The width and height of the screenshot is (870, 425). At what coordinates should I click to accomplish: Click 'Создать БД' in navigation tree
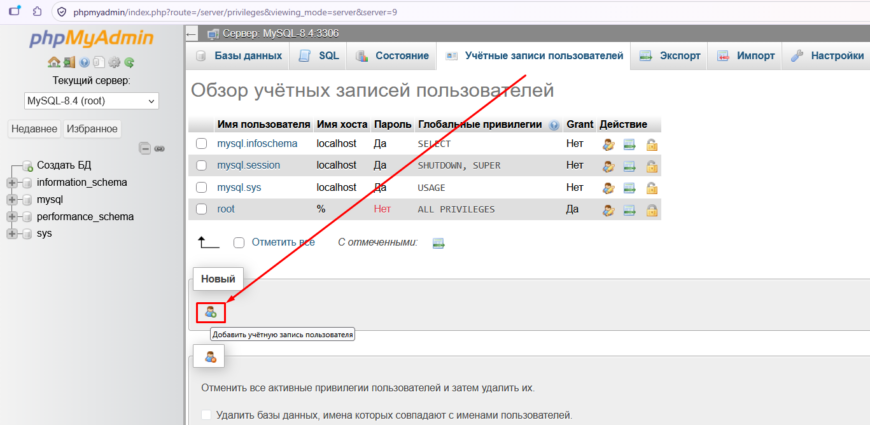[64, 165]
